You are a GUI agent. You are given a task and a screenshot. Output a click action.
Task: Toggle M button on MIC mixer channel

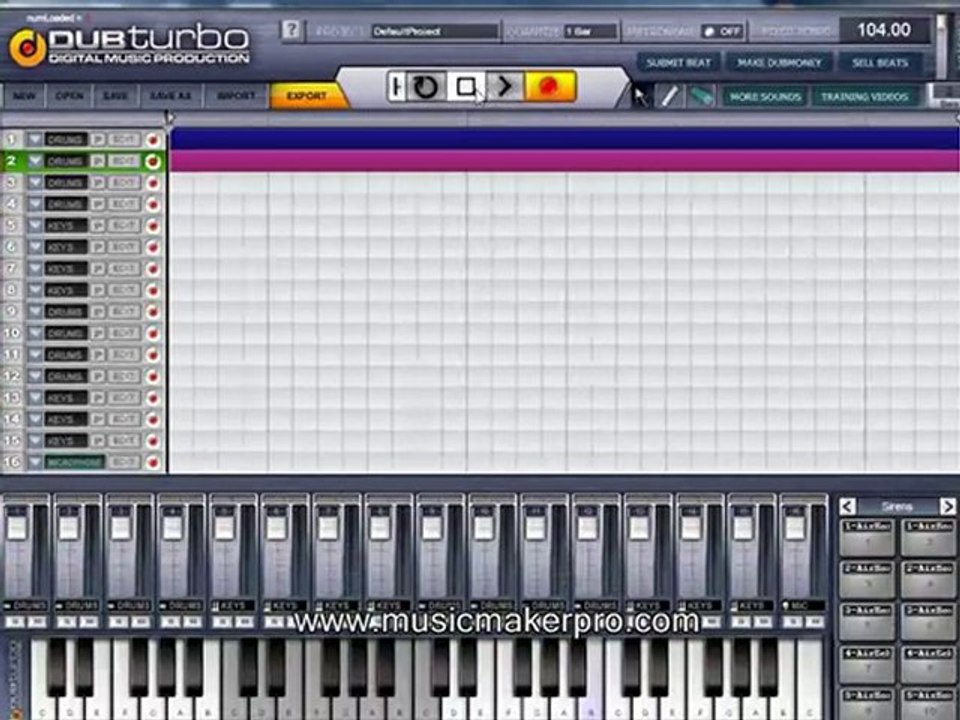(814, 622)
